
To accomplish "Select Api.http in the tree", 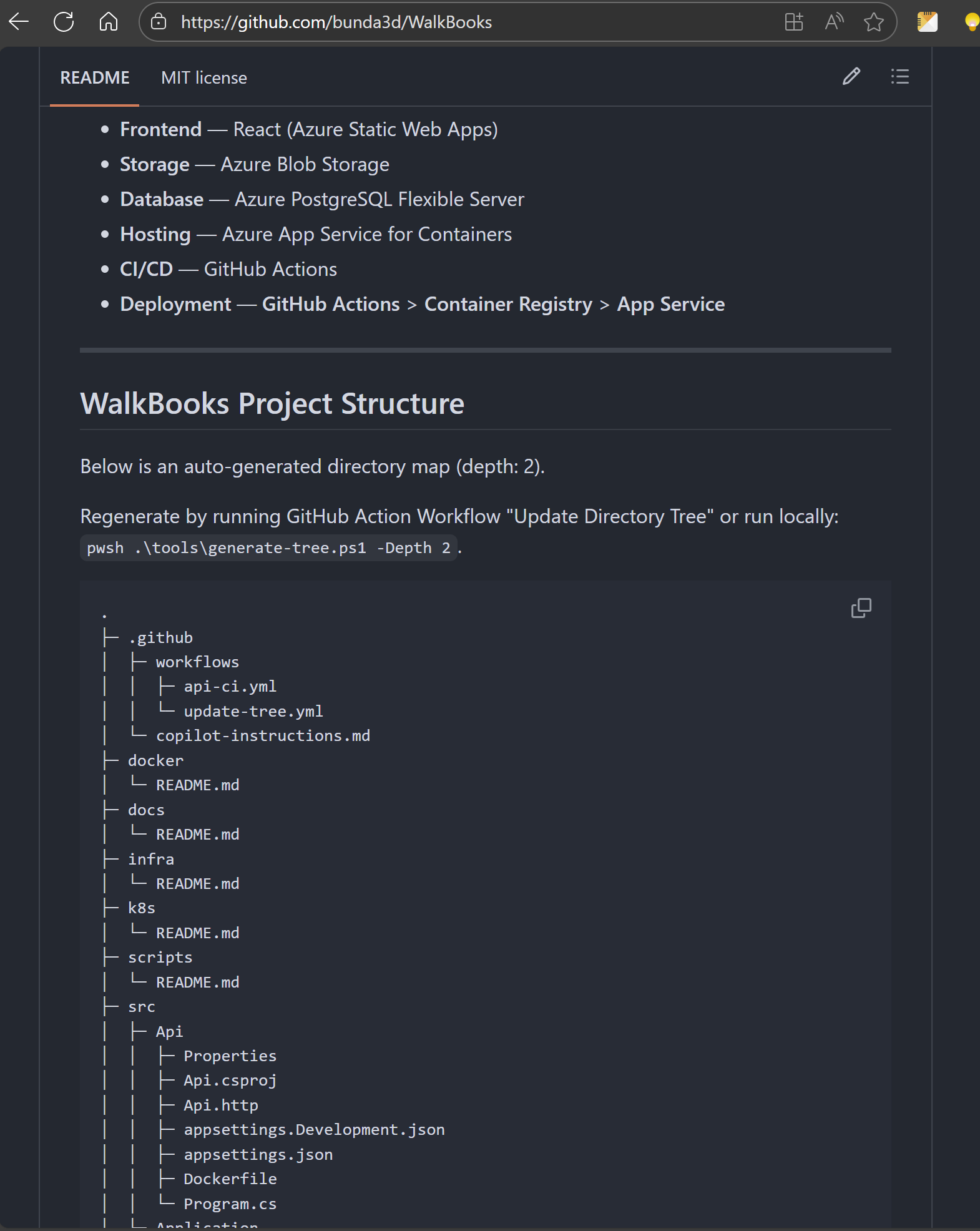I will [x=221, y=1105].
